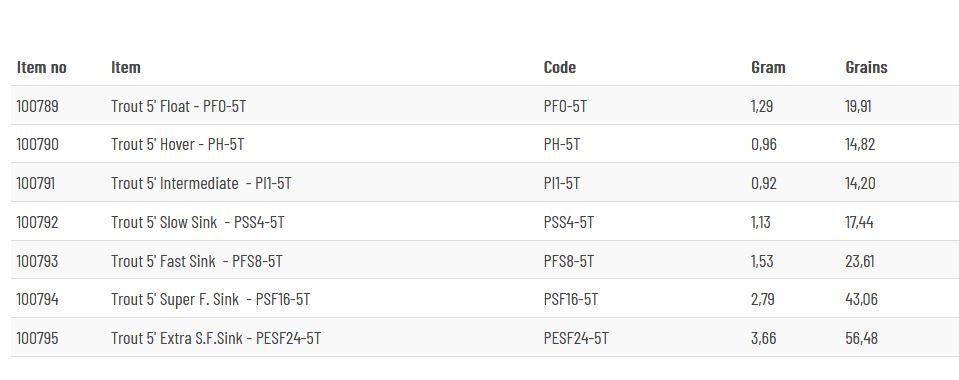Select item number 100789
The image size is (959, 380).
[x=37, y=106]
